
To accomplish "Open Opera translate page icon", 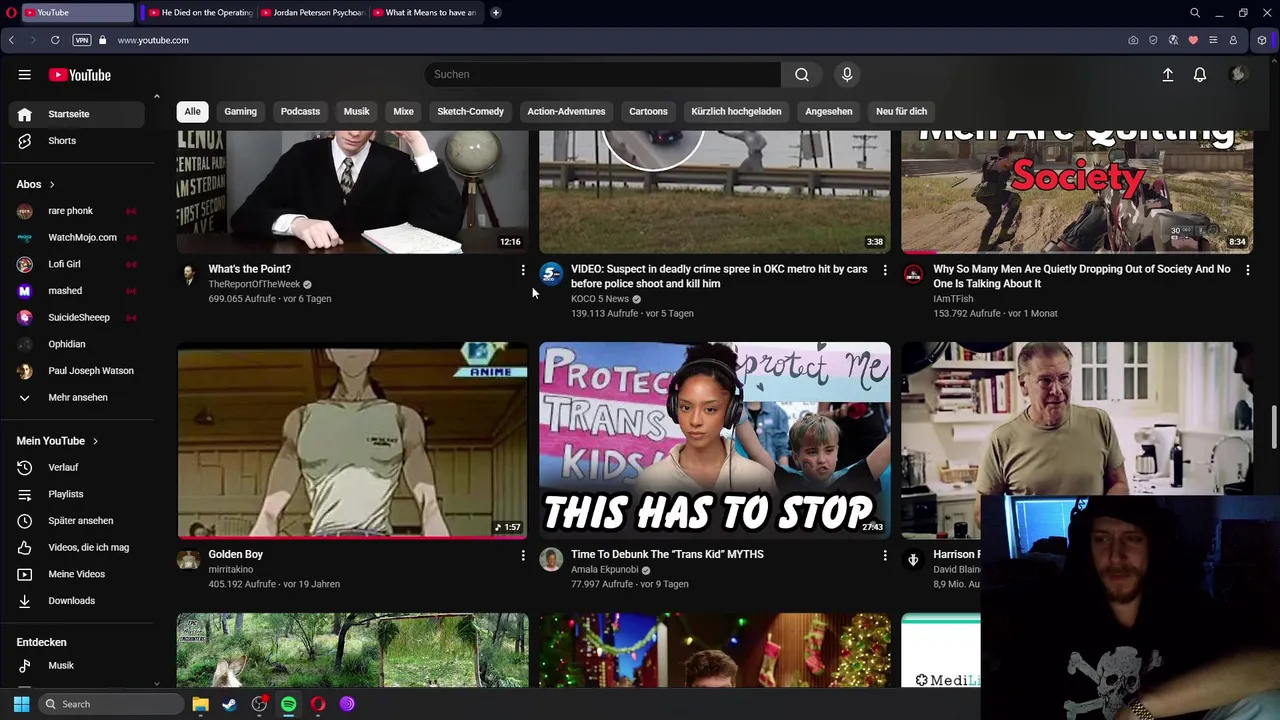I will (1173, 40).
